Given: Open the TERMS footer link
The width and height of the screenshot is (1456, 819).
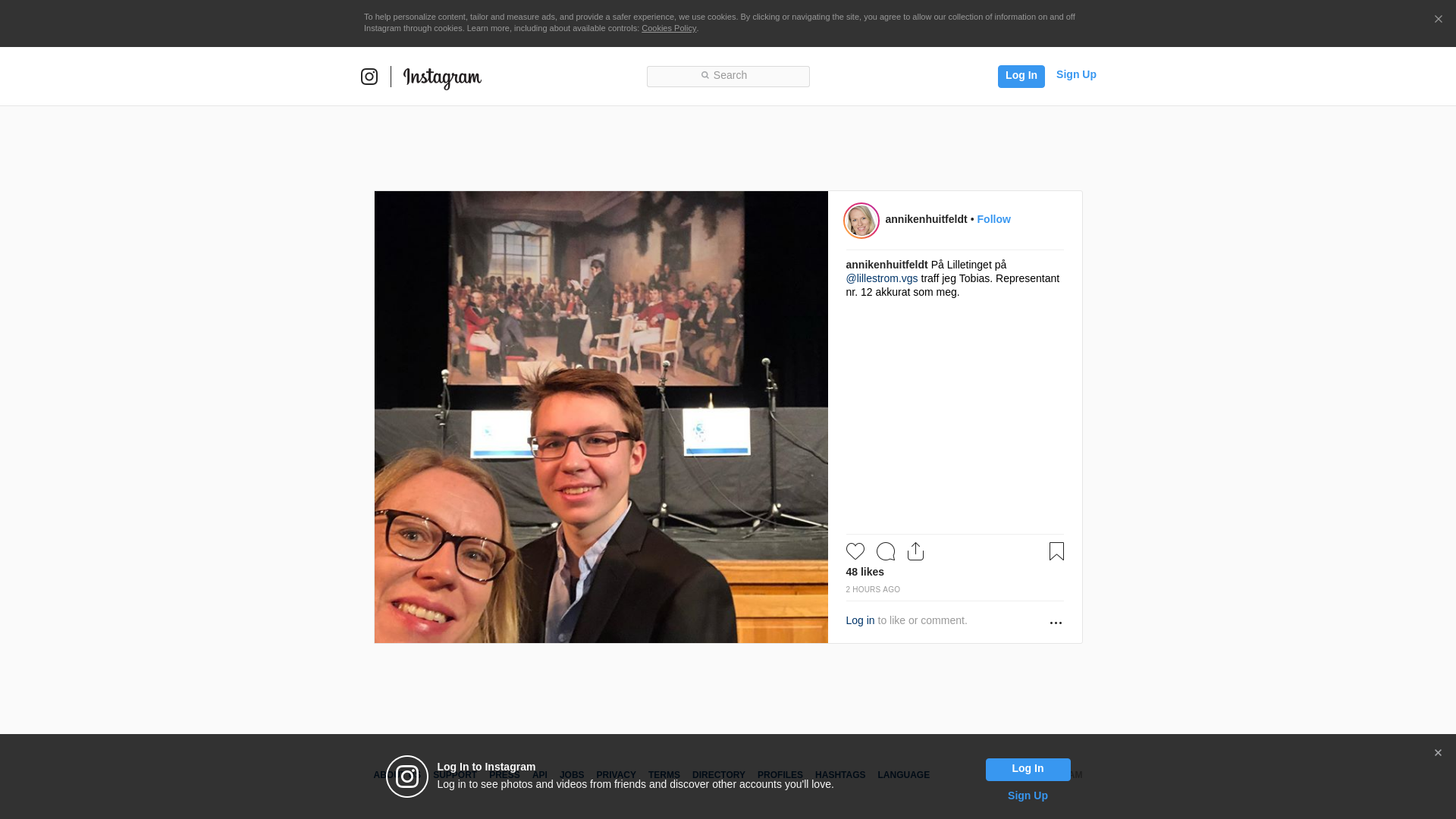Looking at the screenshot, I should click(x=664, y=775).
